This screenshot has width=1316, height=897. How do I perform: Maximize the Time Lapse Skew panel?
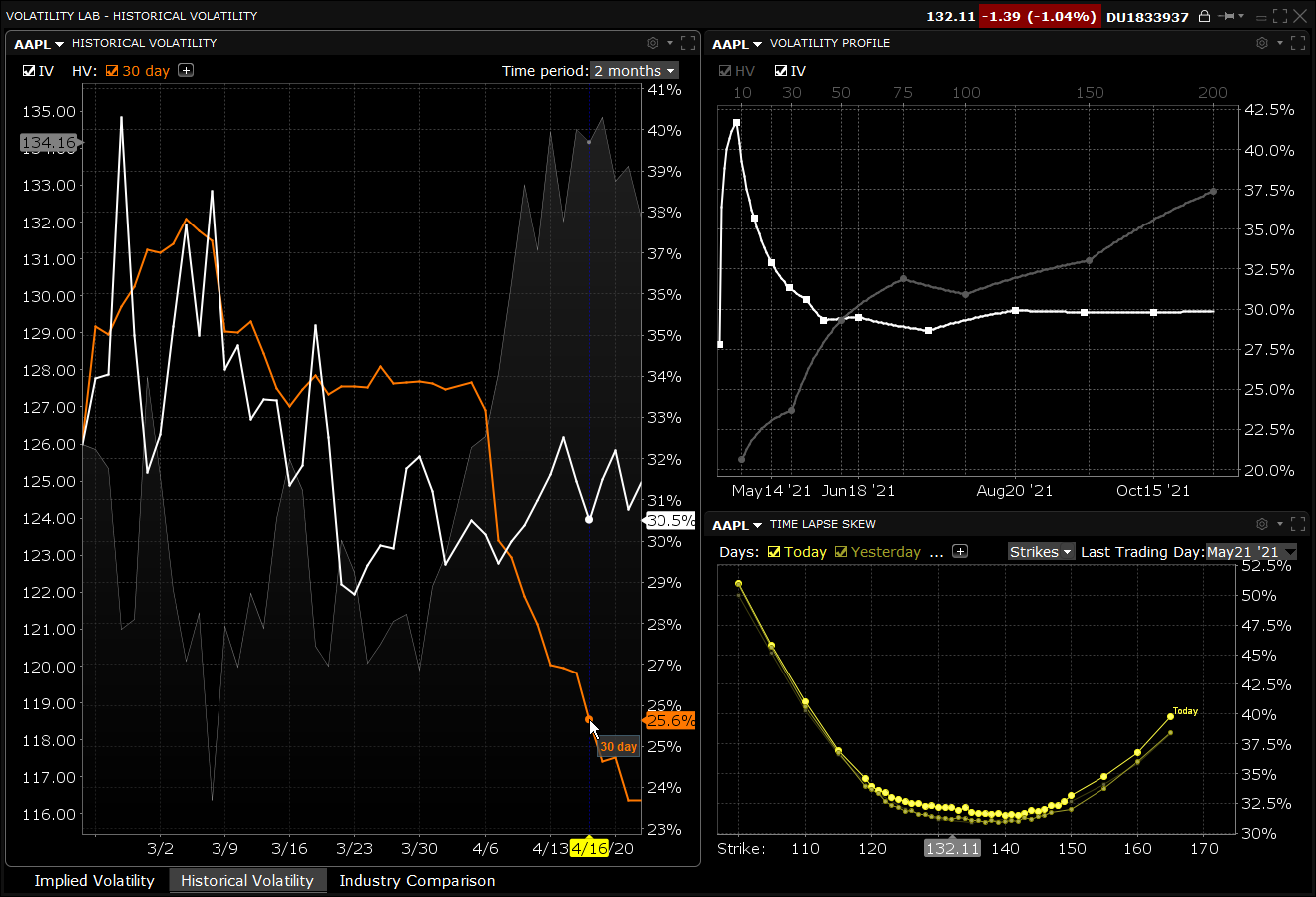point(1298,524)
